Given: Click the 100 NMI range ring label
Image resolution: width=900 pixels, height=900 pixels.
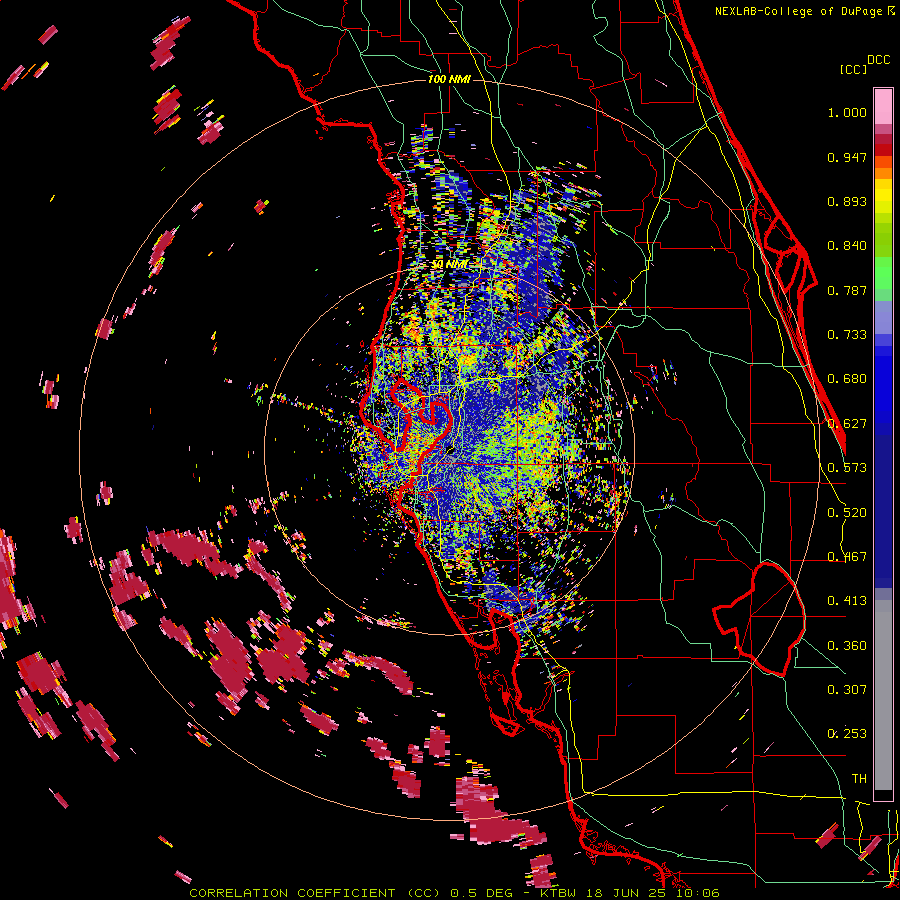Looking at the screenshot, I should point(449,79).
